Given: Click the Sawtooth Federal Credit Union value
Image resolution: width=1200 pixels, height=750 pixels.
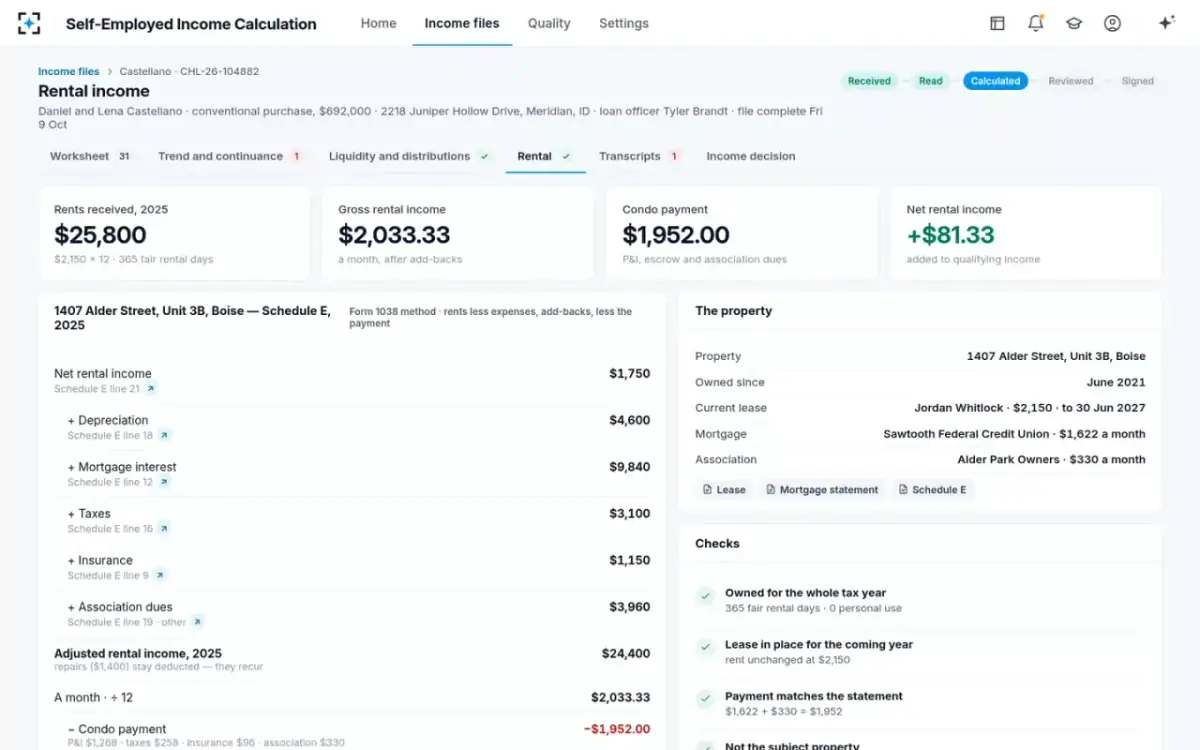Looking at the screenshot, I should [1014, 434].
